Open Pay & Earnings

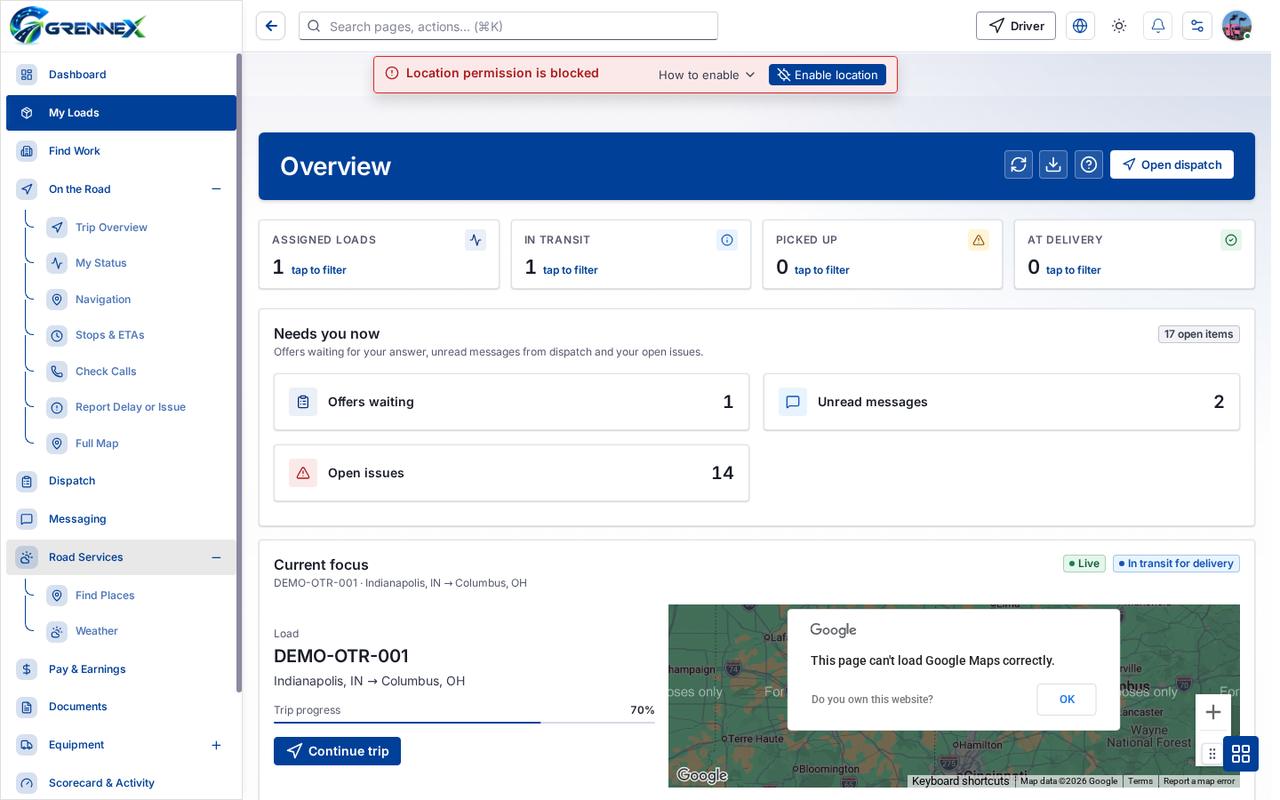pos(121,669)
